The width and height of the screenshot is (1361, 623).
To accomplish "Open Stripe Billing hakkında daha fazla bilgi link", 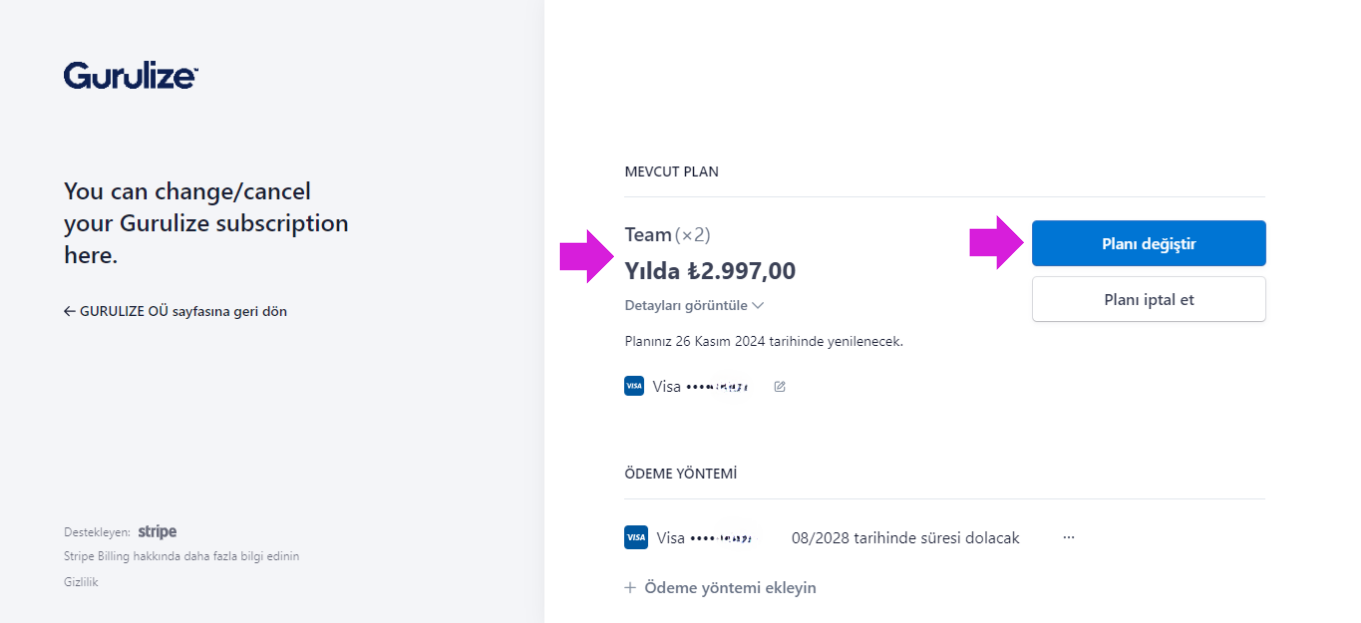I will (181, 556).
